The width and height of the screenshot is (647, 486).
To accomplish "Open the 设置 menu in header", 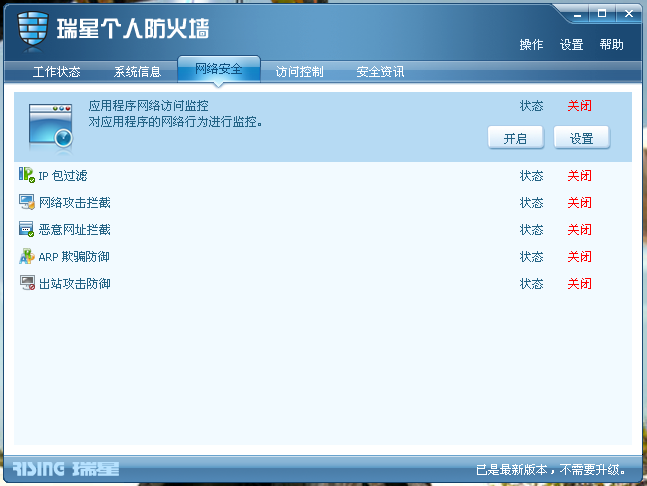I will (571, 45).
